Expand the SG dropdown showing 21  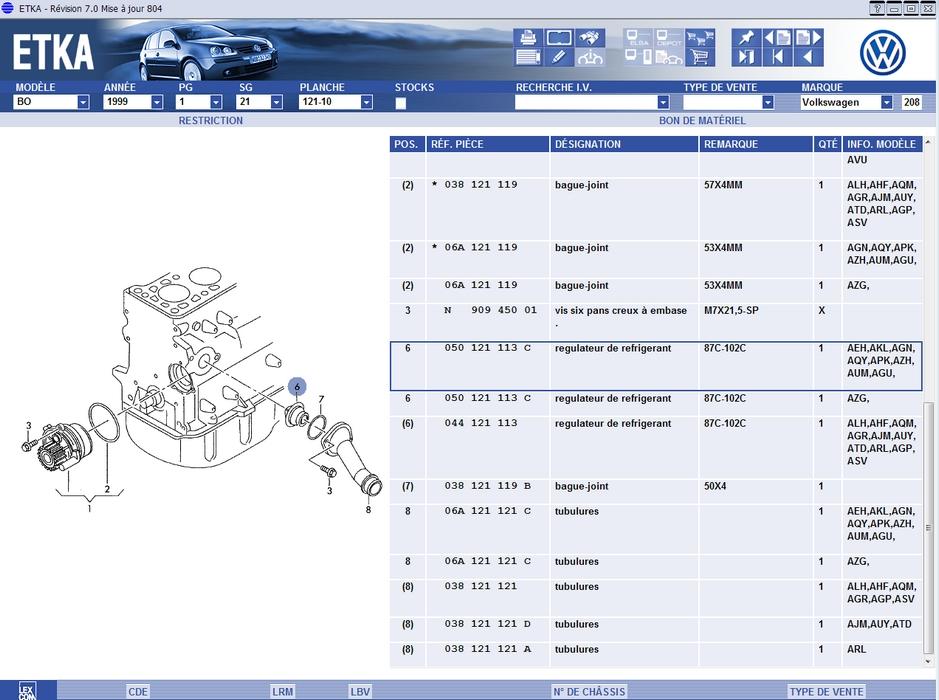[276, 102]
